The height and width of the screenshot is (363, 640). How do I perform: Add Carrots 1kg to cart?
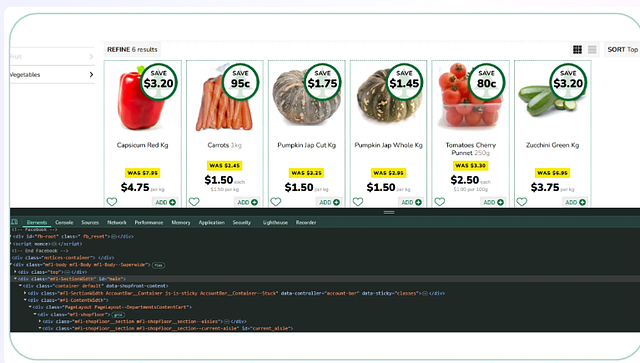pyautogui.click(x=247, y=202)
